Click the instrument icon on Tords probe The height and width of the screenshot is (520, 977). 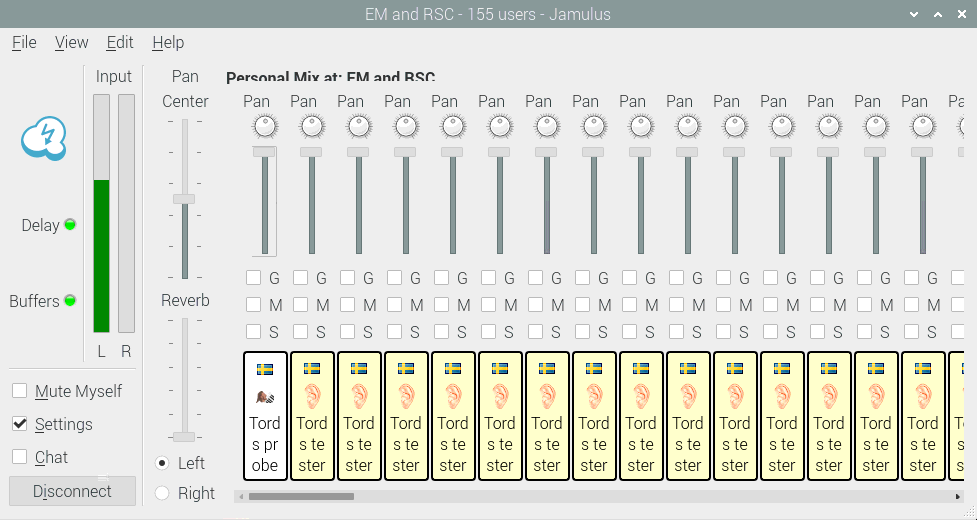(x=265, y=397)
